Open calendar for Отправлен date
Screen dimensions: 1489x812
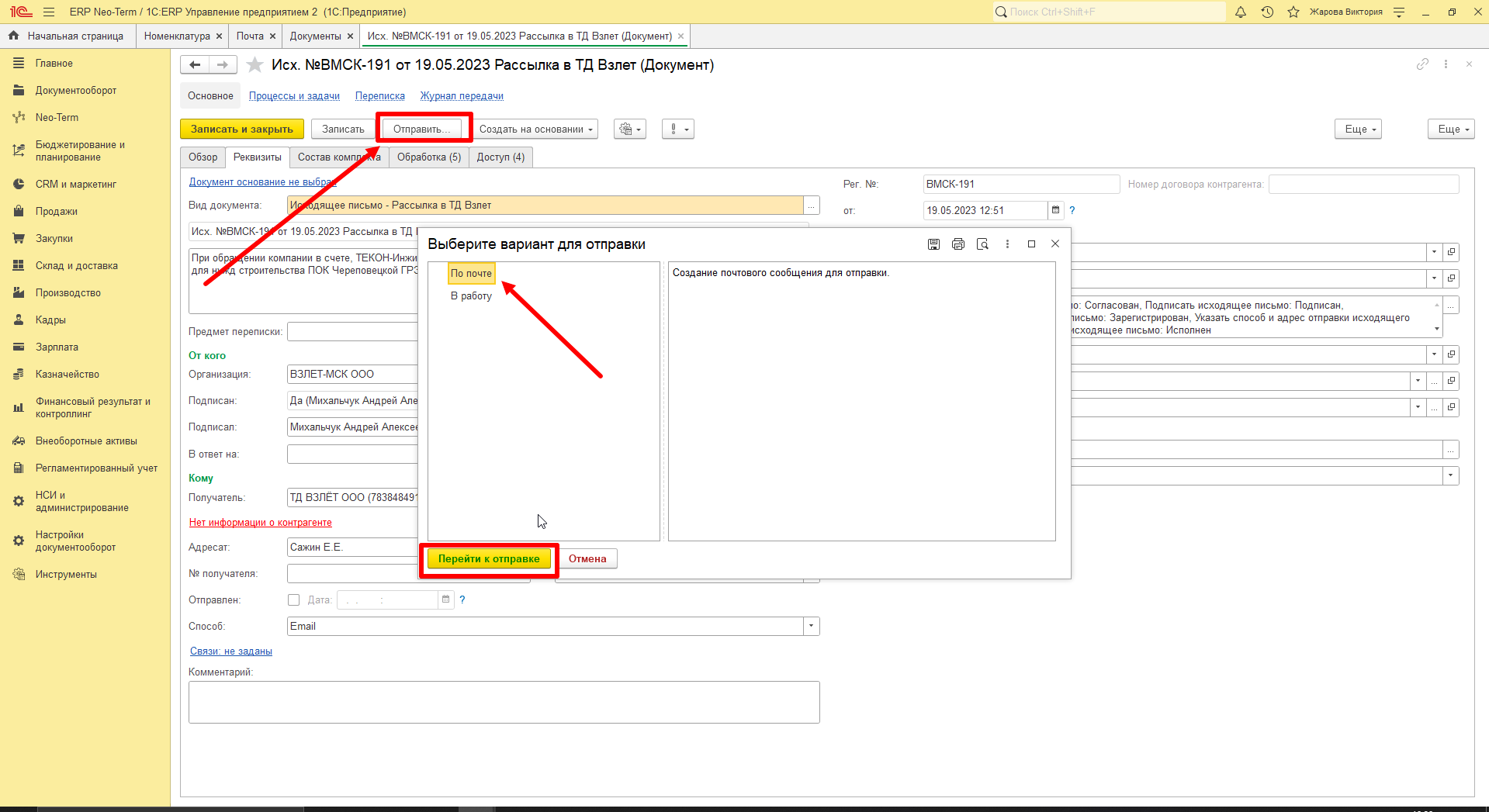pos(445,599)
